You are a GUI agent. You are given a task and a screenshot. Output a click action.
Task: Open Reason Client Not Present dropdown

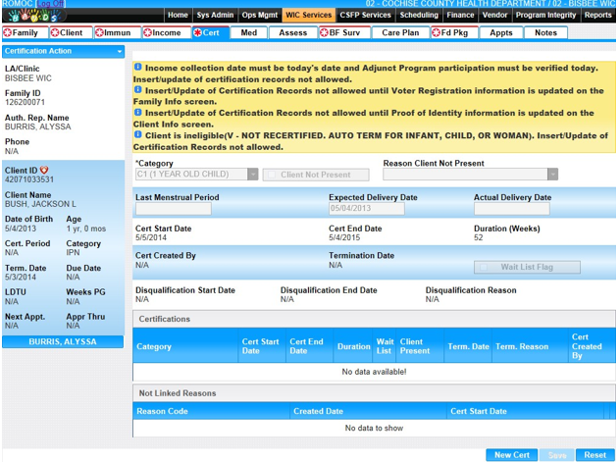(552, 174)
